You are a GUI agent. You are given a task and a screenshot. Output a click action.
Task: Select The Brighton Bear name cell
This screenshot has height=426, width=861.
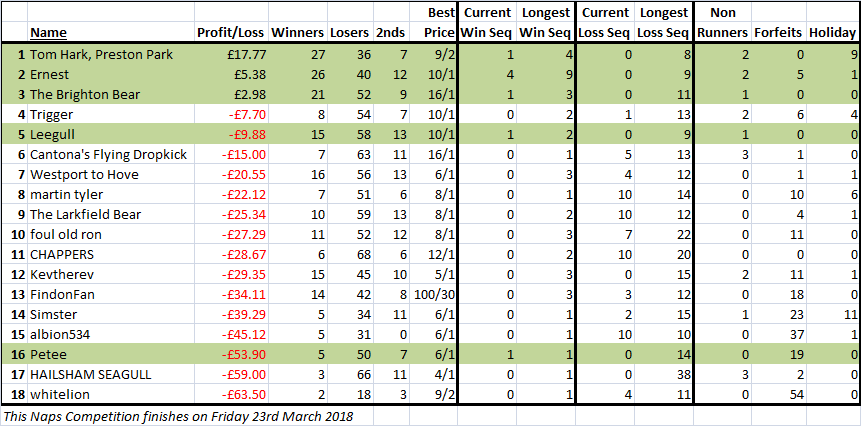tap(111, 95)
